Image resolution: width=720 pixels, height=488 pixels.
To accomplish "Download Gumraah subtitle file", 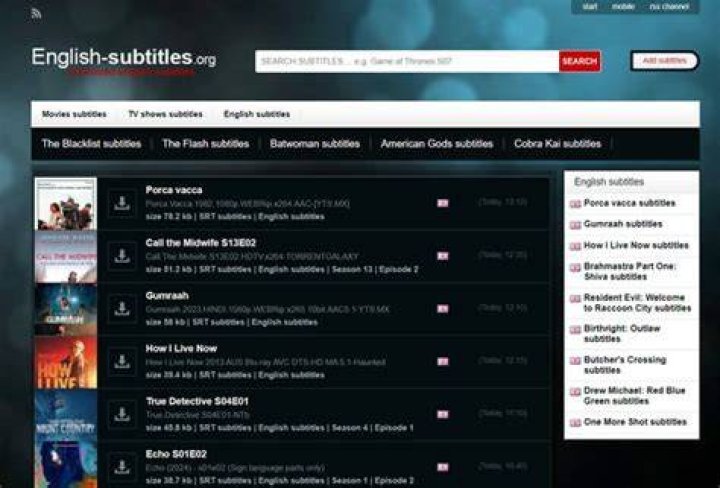I will (x=122, y=309).
